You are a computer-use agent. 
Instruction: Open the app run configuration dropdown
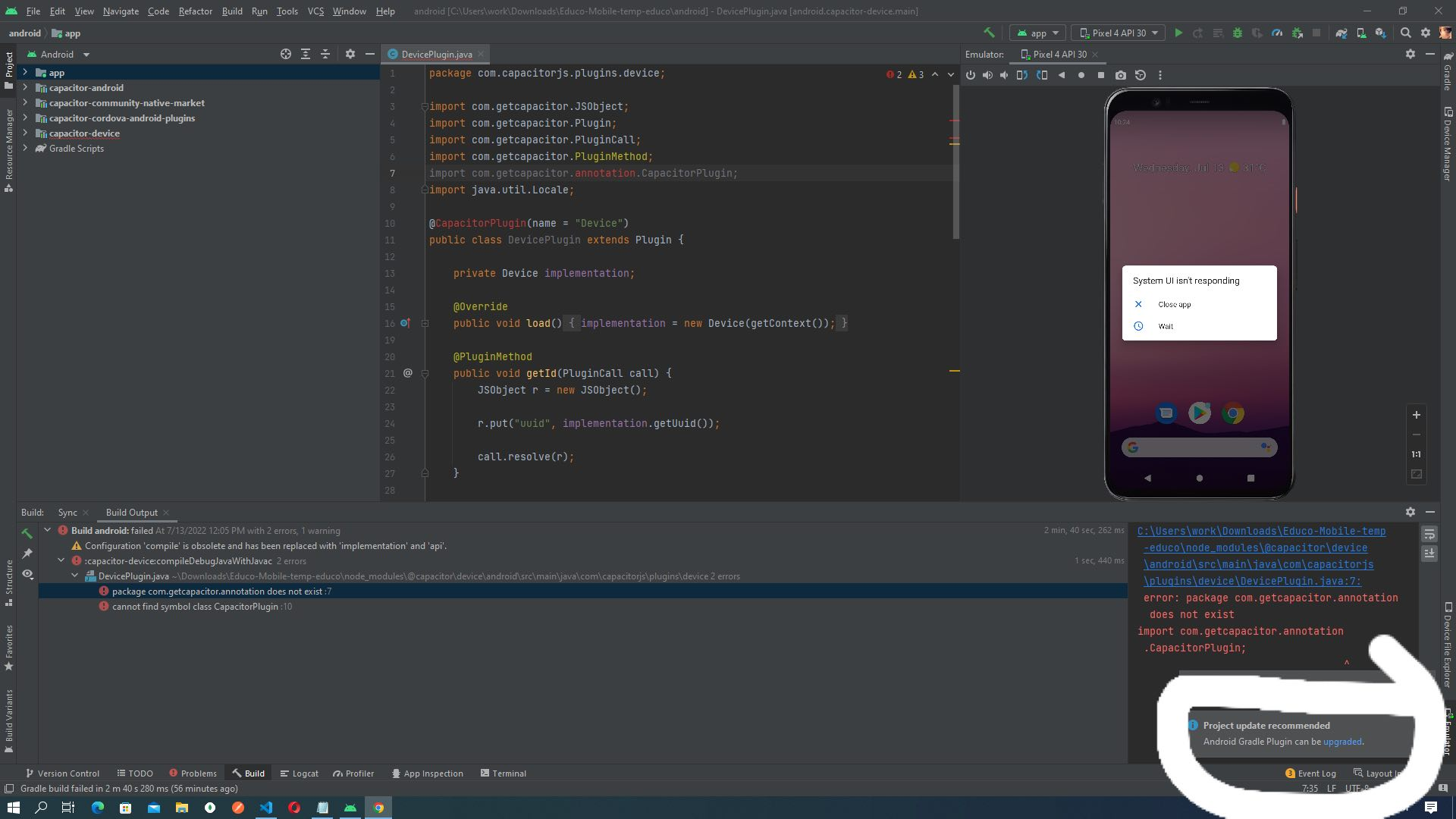pyautogui.click(x=1037, y=33)
